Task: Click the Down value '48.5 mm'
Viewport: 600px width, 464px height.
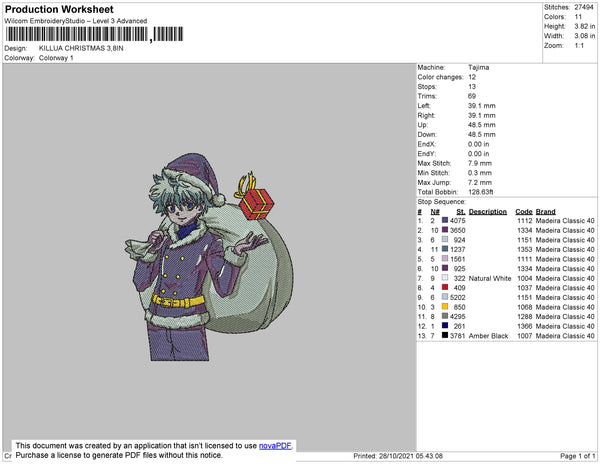Action: 482,134
